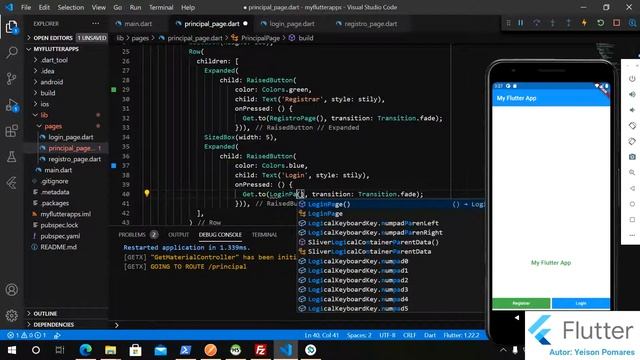Open File menu
The width and height of the screenshot is (640, 360).
[26, 7]
